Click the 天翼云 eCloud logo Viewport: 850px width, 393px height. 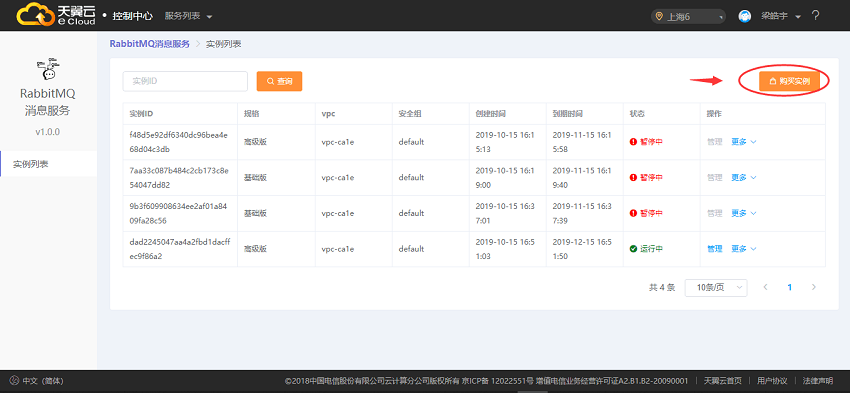(56, 15)
